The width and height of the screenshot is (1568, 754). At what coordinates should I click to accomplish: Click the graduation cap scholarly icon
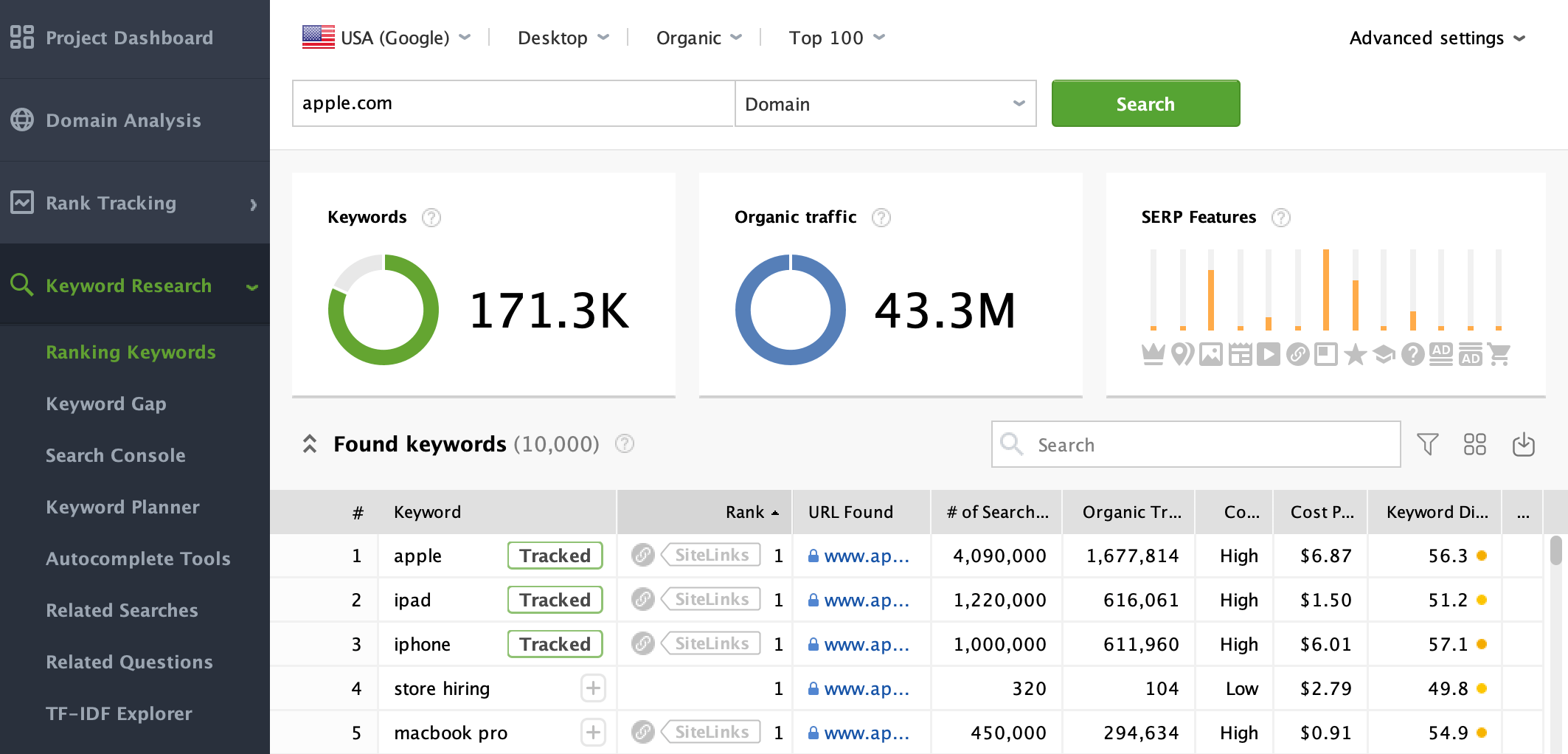coord(1384,355)
